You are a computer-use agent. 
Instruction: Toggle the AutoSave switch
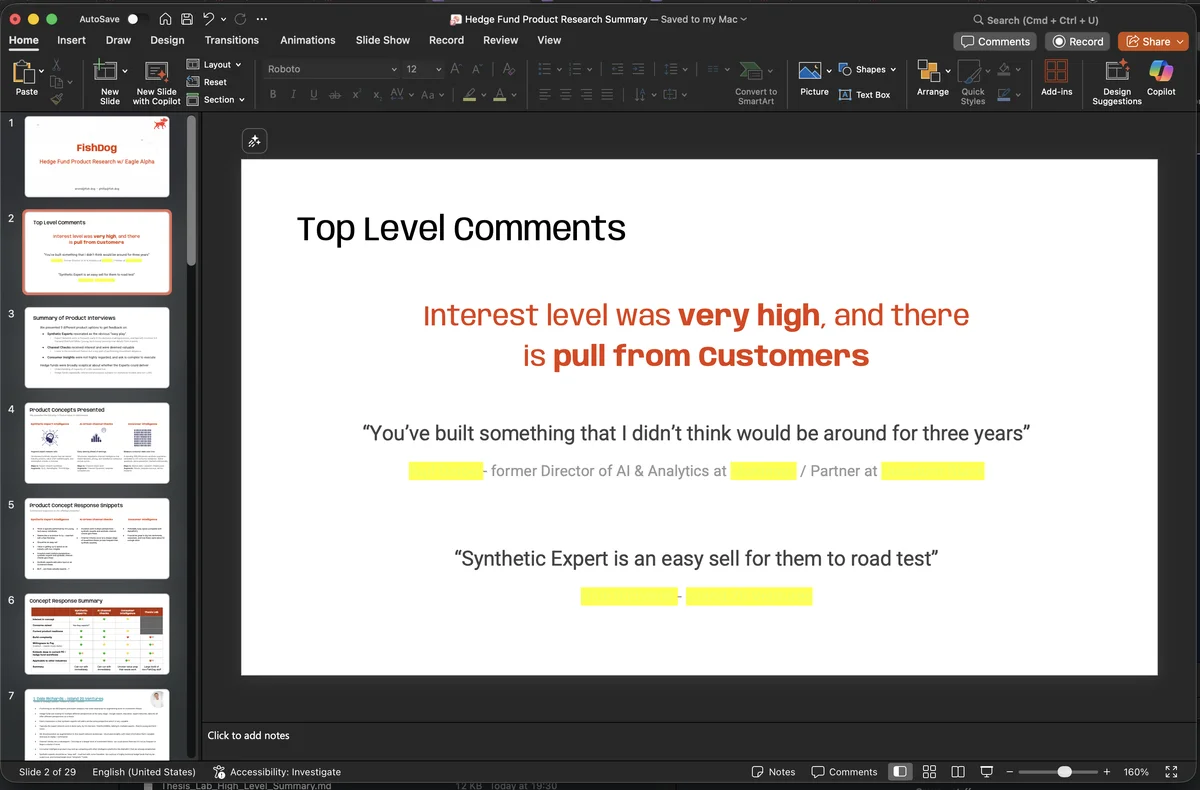[137, 19]
